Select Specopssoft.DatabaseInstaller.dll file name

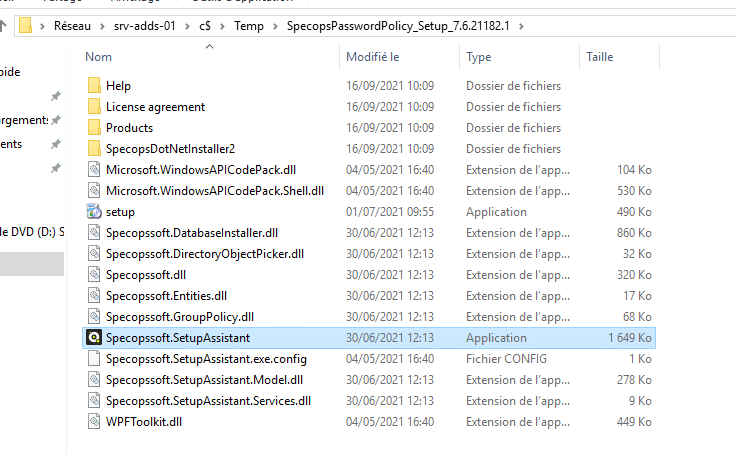click(192, 233)
